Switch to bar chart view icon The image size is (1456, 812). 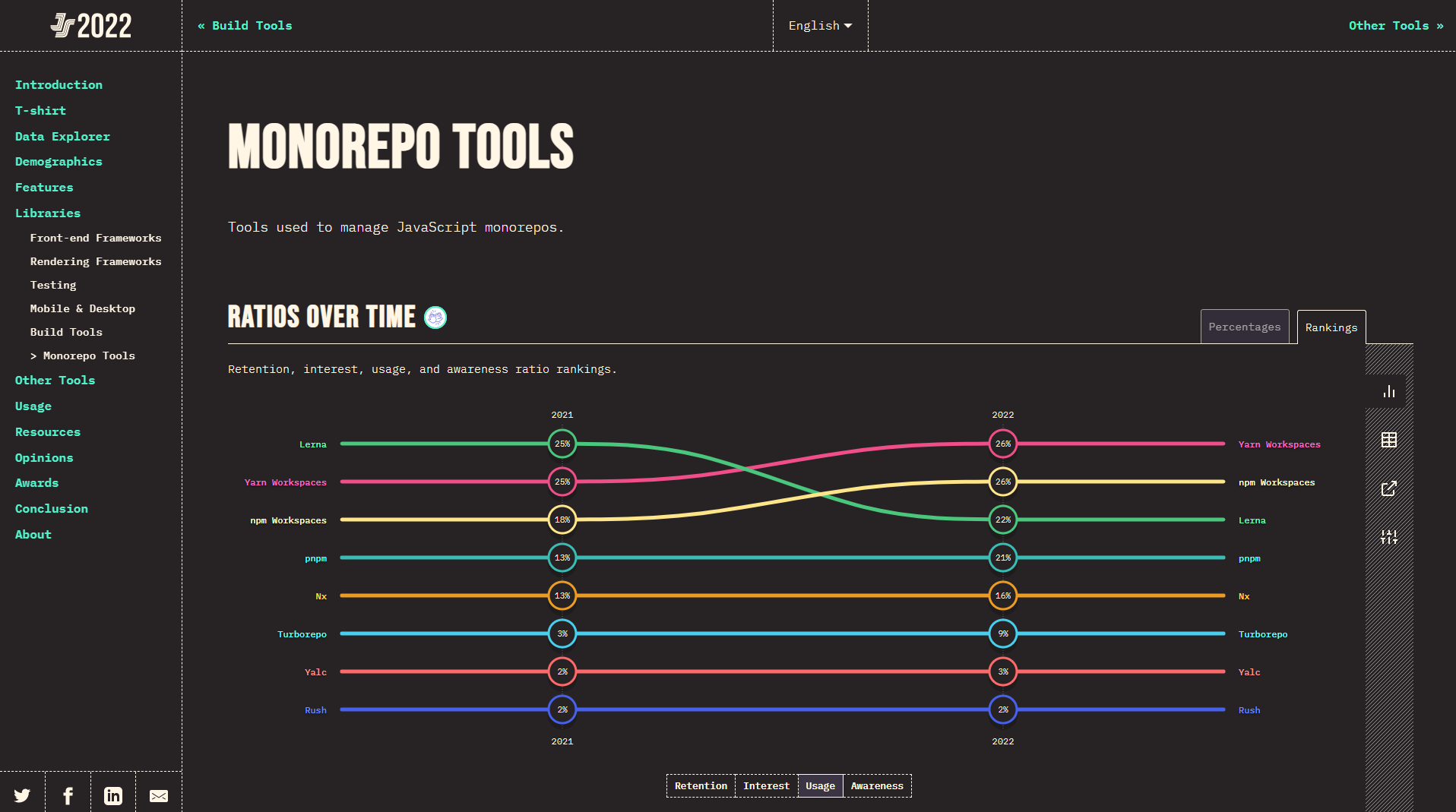(1389, 392)
